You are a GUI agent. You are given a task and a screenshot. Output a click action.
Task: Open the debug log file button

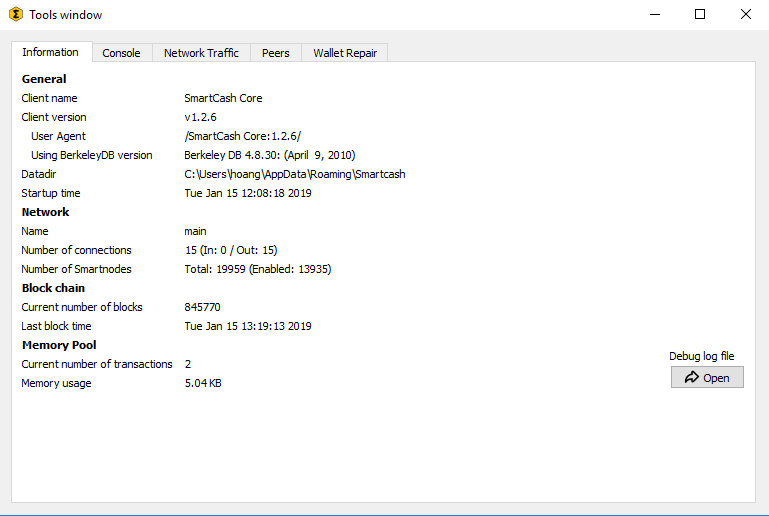click(x=707, y=377)
